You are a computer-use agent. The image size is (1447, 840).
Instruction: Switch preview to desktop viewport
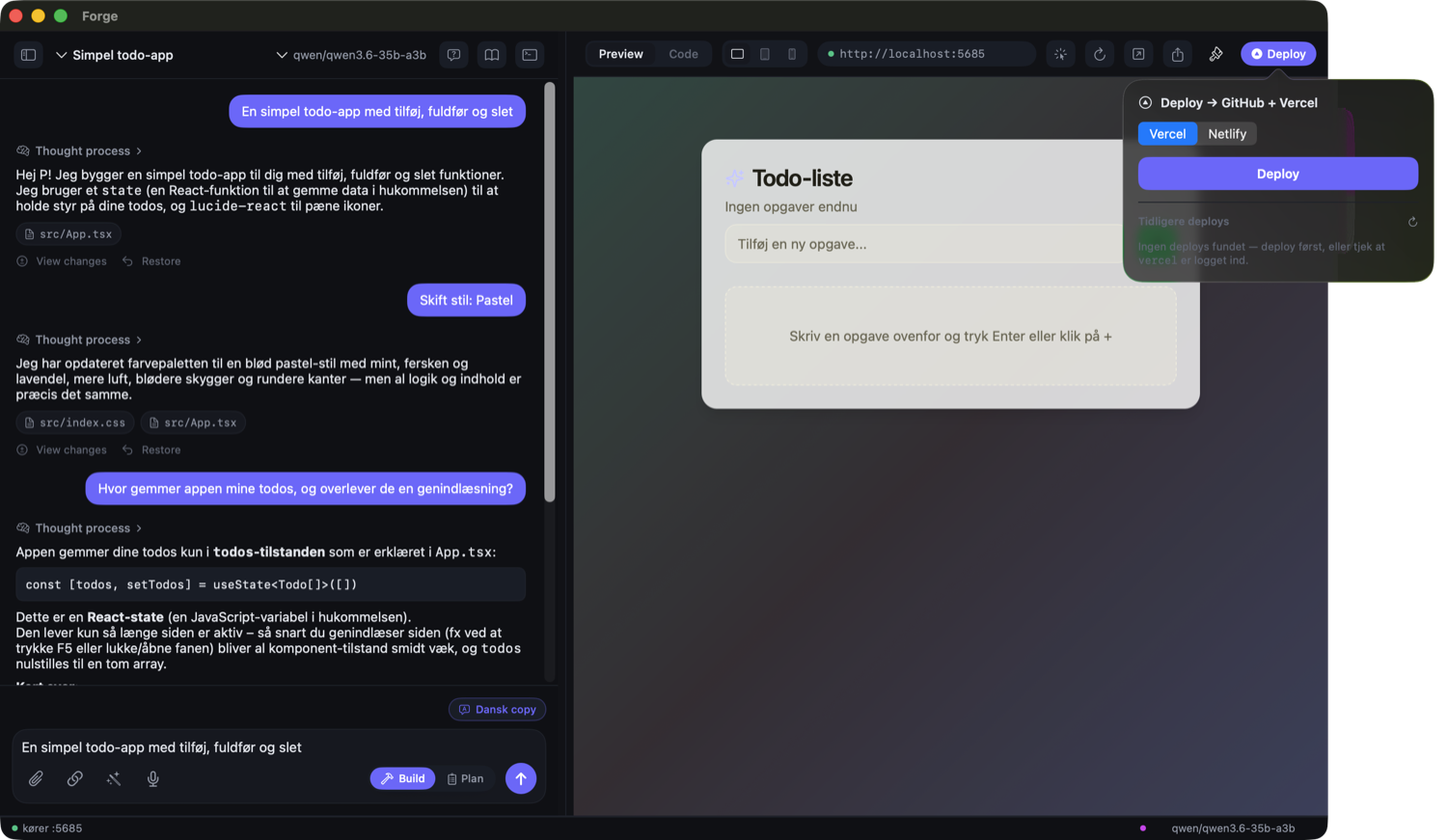tap(737, 54)
